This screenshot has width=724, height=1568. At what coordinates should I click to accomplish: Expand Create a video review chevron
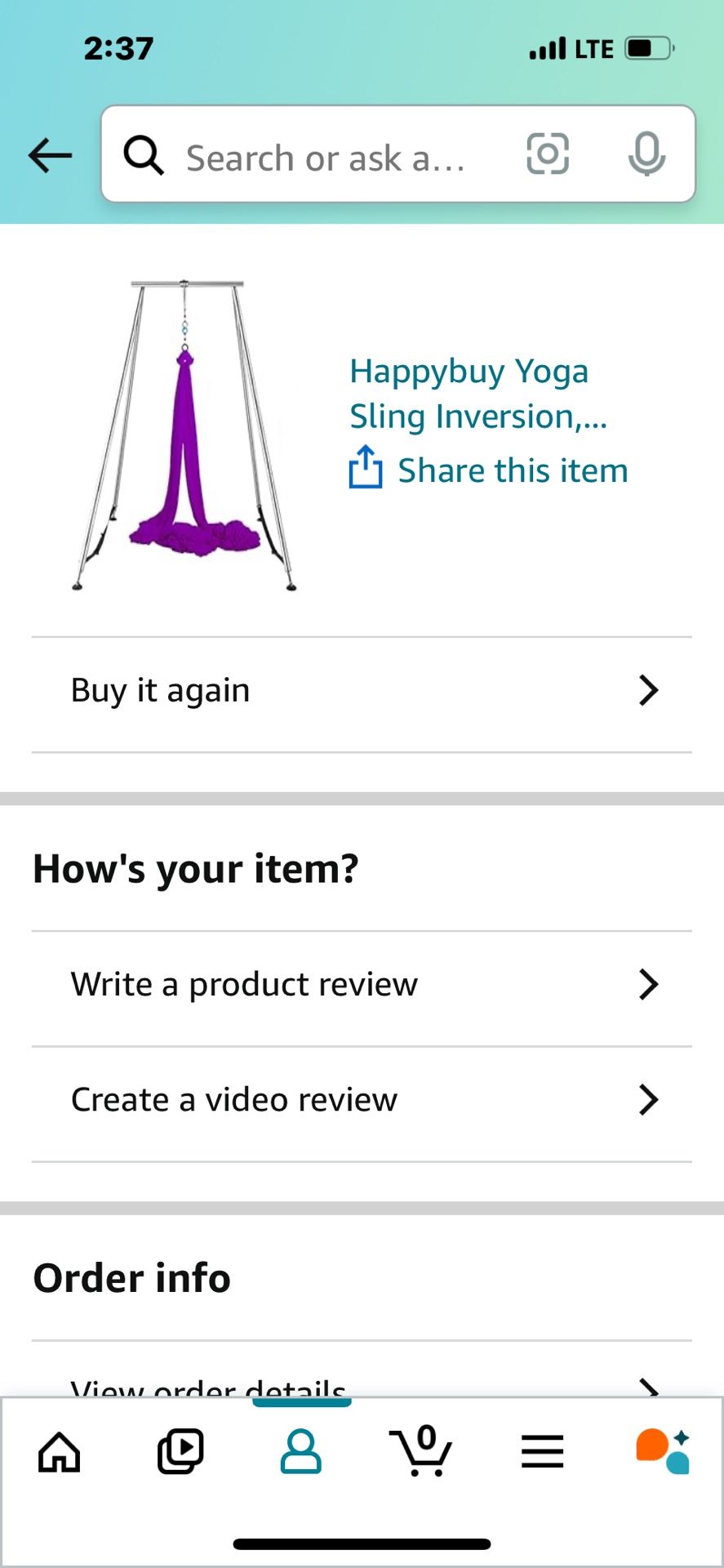pyautogui.click(x=648, y=1100)
